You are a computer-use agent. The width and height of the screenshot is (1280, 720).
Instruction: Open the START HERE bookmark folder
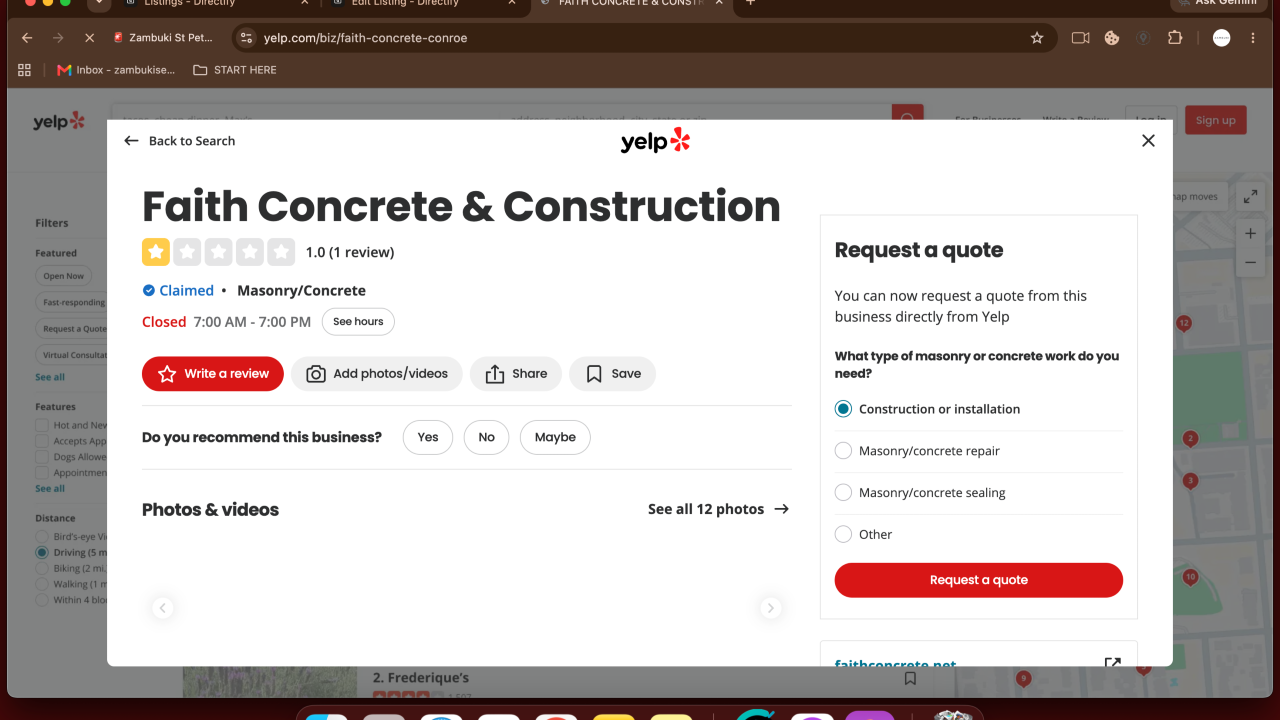click(x=235, y=70)
